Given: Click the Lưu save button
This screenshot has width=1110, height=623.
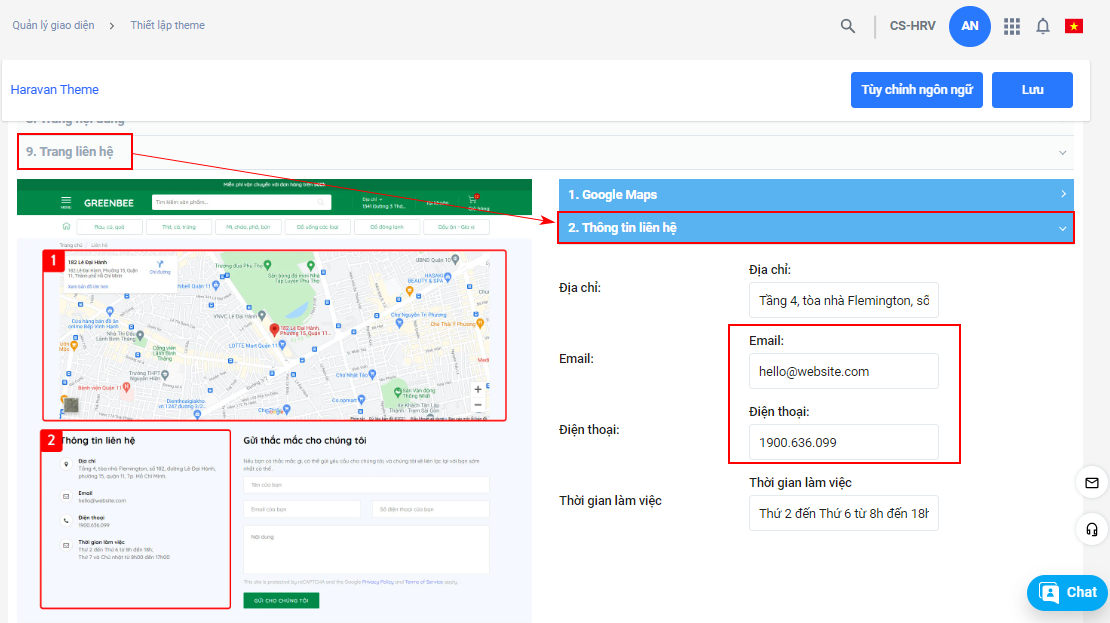Looking at the screenshot, I should (x=1032, y=90).
